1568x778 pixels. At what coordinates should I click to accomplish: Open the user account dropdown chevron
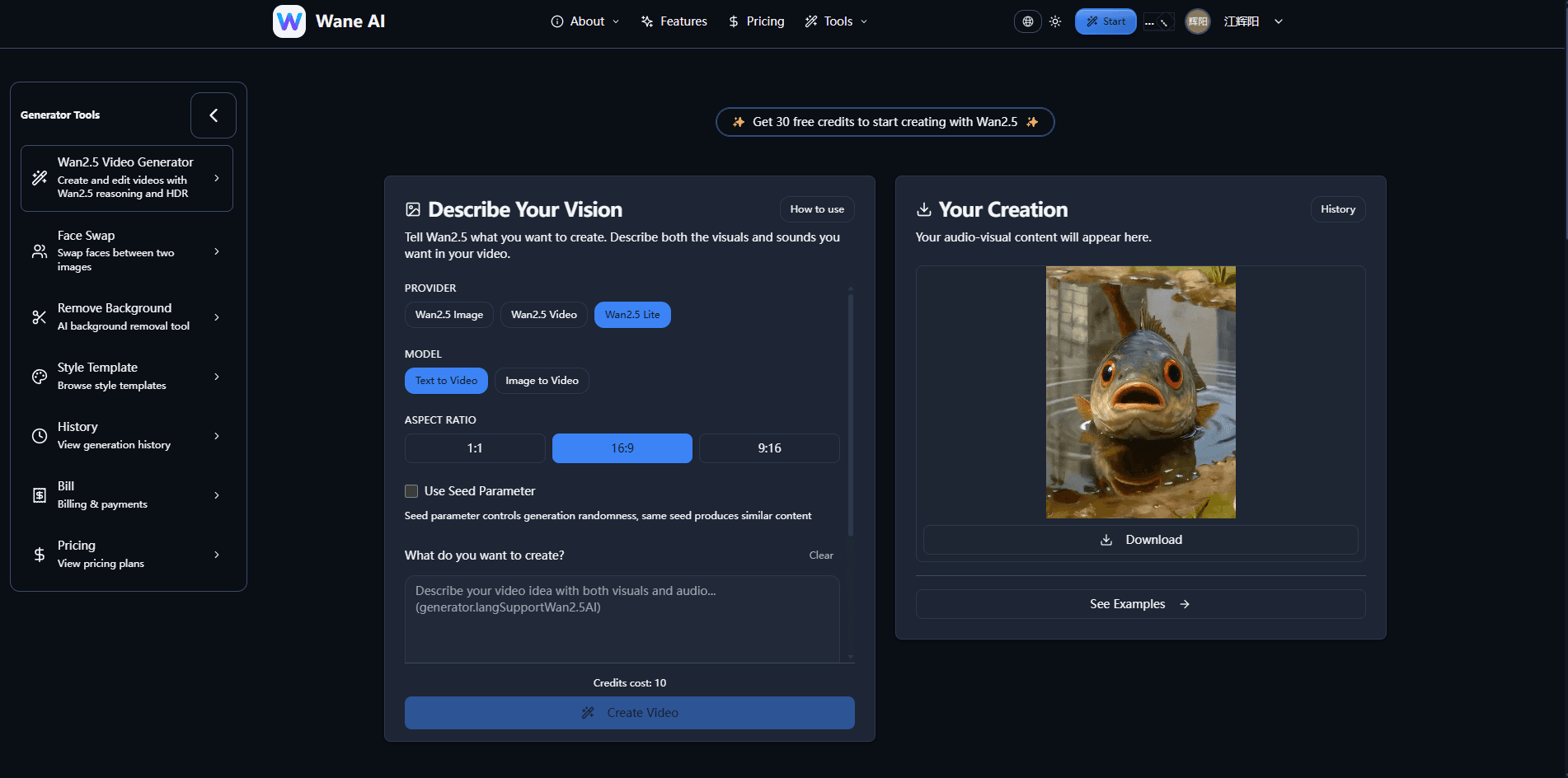[x=1279, y=21]
